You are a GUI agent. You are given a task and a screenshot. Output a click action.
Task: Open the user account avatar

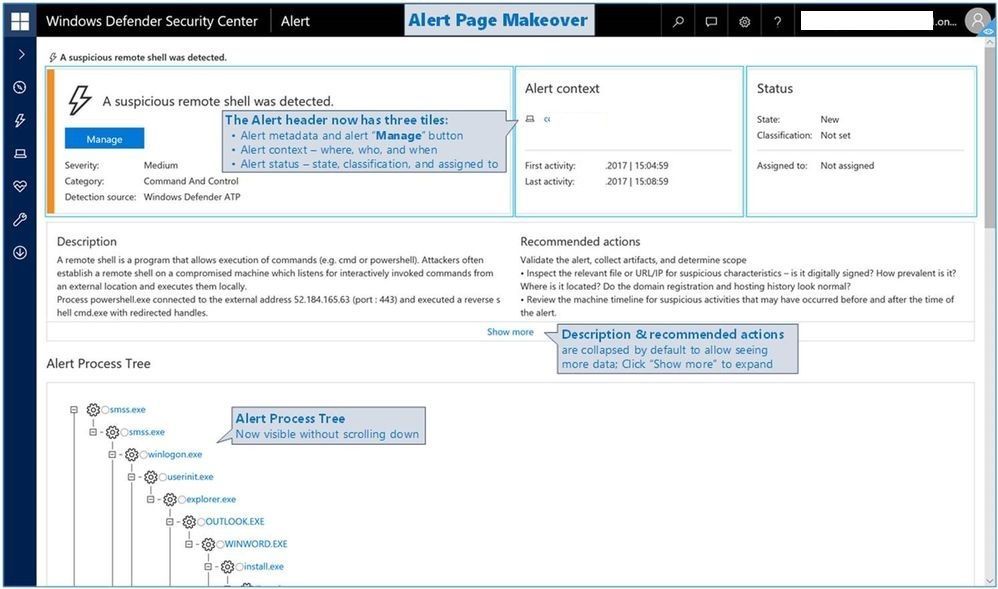pos(978,20)
